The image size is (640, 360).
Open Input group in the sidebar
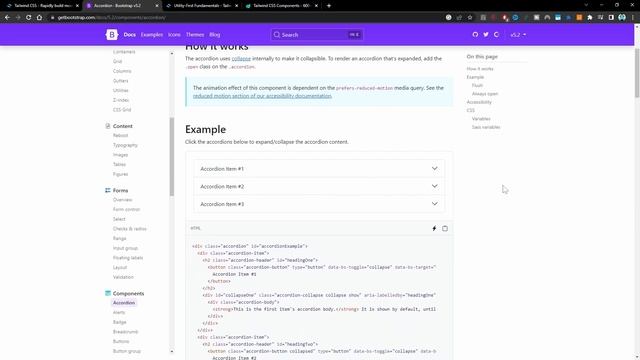pyautogui.click(x=125, y=248)
